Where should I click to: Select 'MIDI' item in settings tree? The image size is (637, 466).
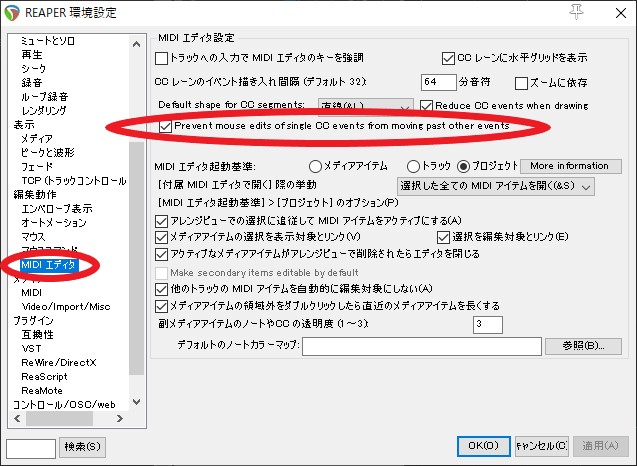(32, 293)
